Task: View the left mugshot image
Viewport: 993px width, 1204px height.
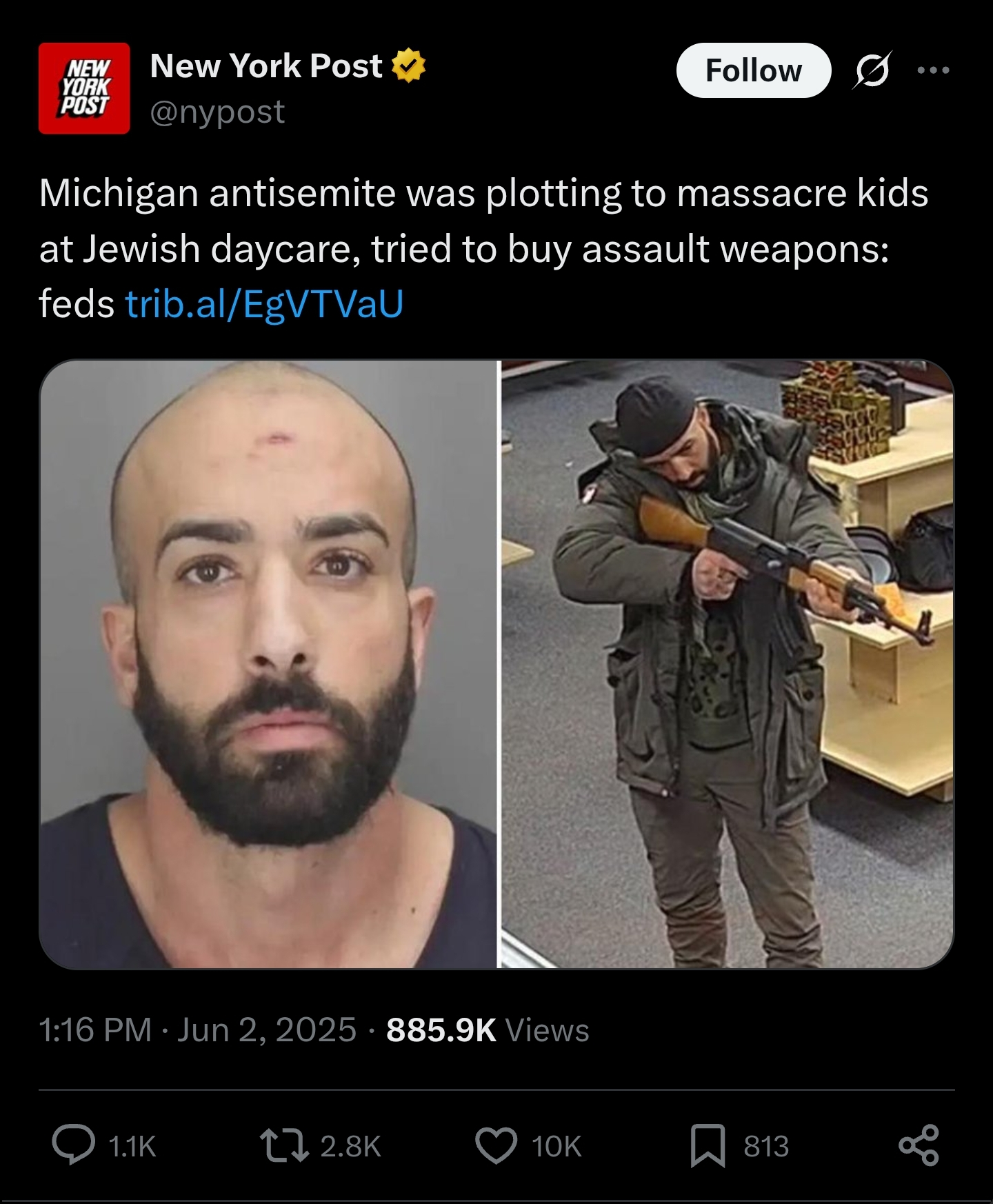Action: tap(268, 664)
